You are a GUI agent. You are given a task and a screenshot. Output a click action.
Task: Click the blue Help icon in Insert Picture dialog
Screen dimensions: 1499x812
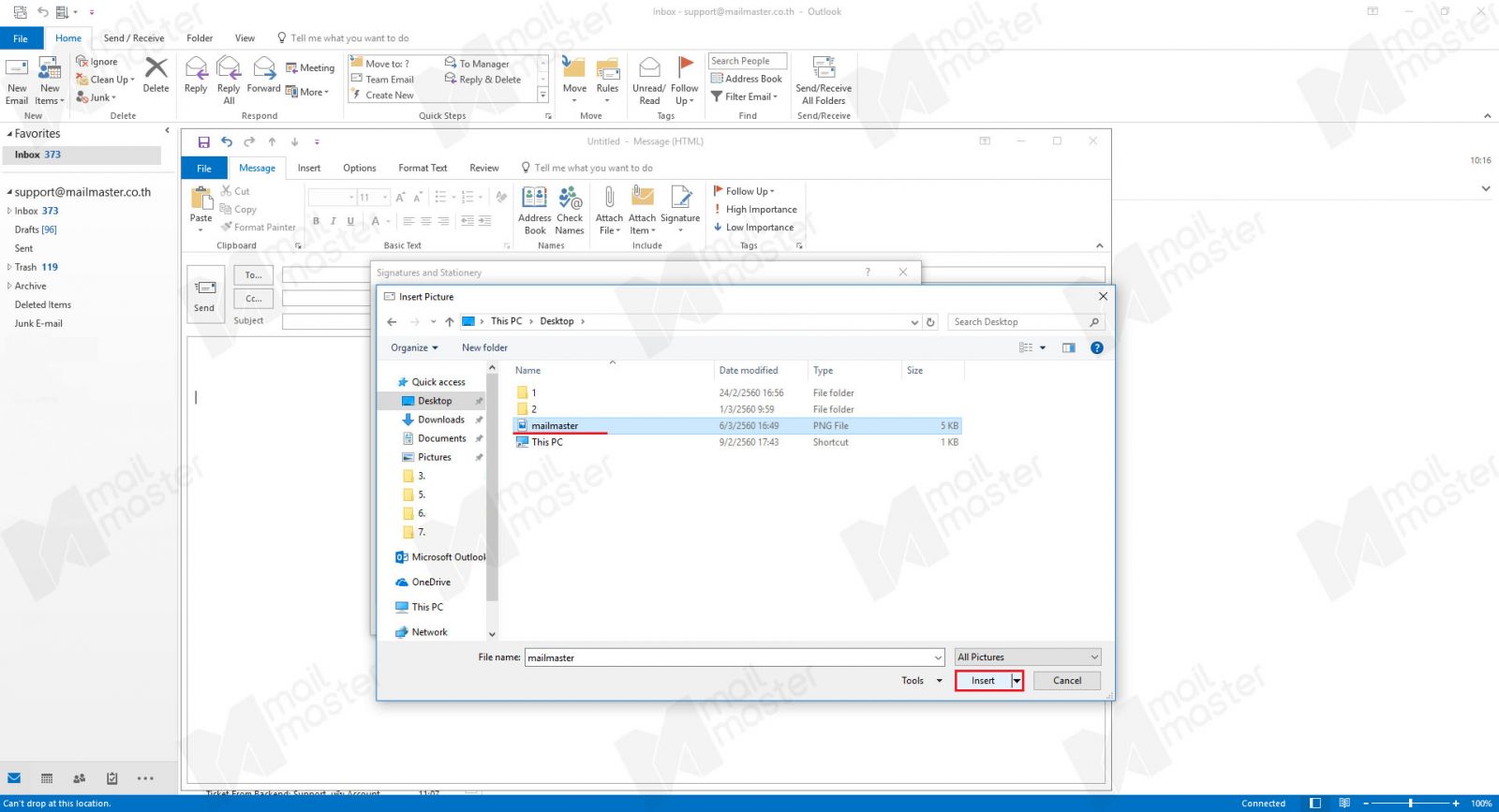click(x=1097, y=347)
